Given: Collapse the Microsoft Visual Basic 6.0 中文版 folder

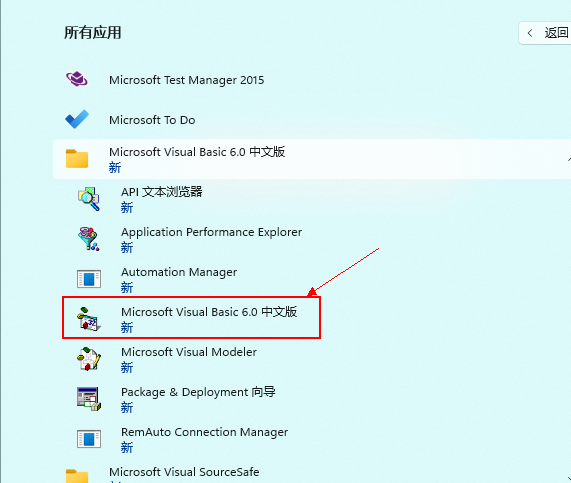Looking at the screenshot, I should (x=568, y=159).
